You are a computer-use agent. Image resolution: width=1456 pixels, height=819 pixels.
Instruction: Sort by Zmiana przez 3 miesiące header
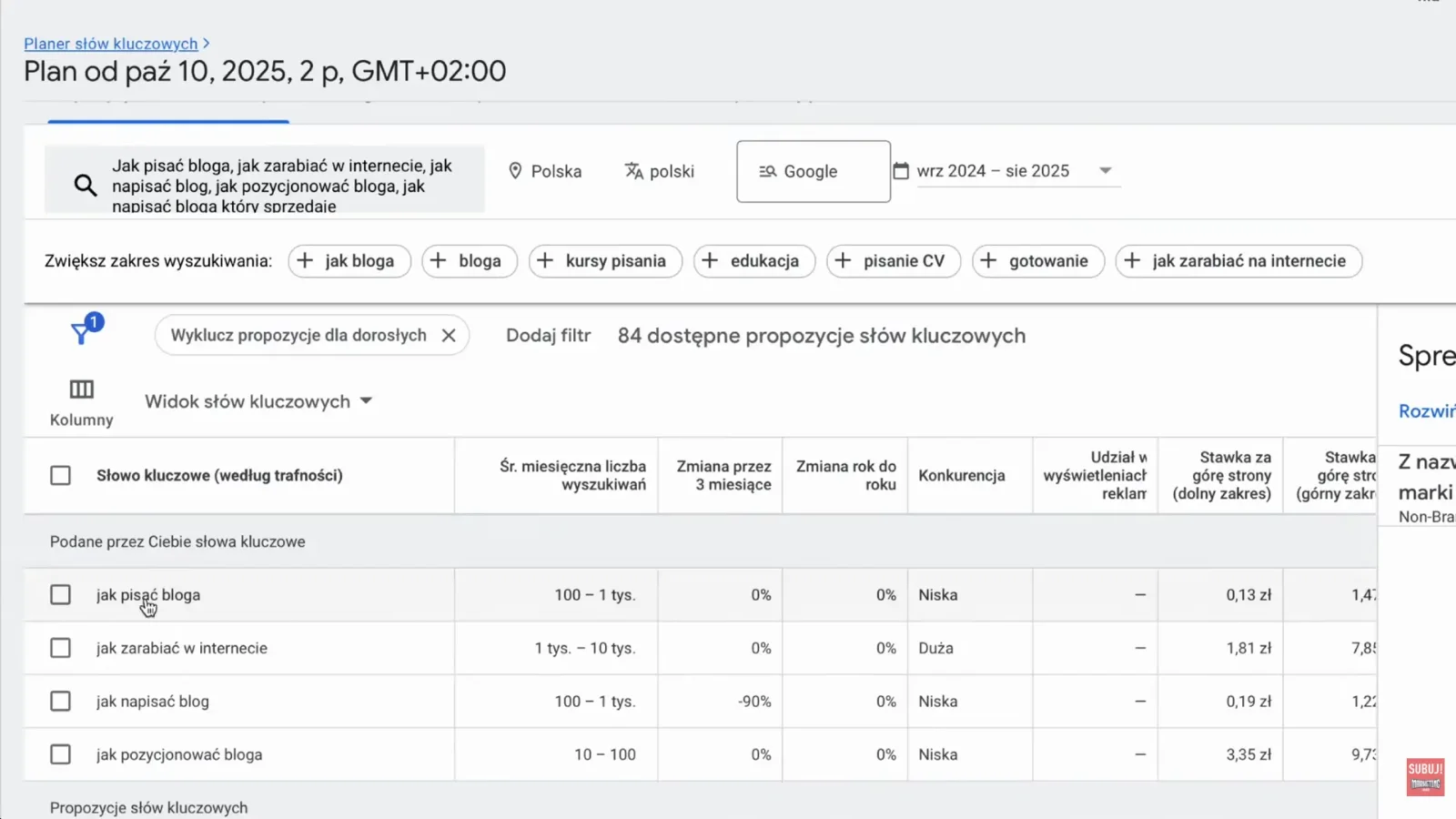723,475
